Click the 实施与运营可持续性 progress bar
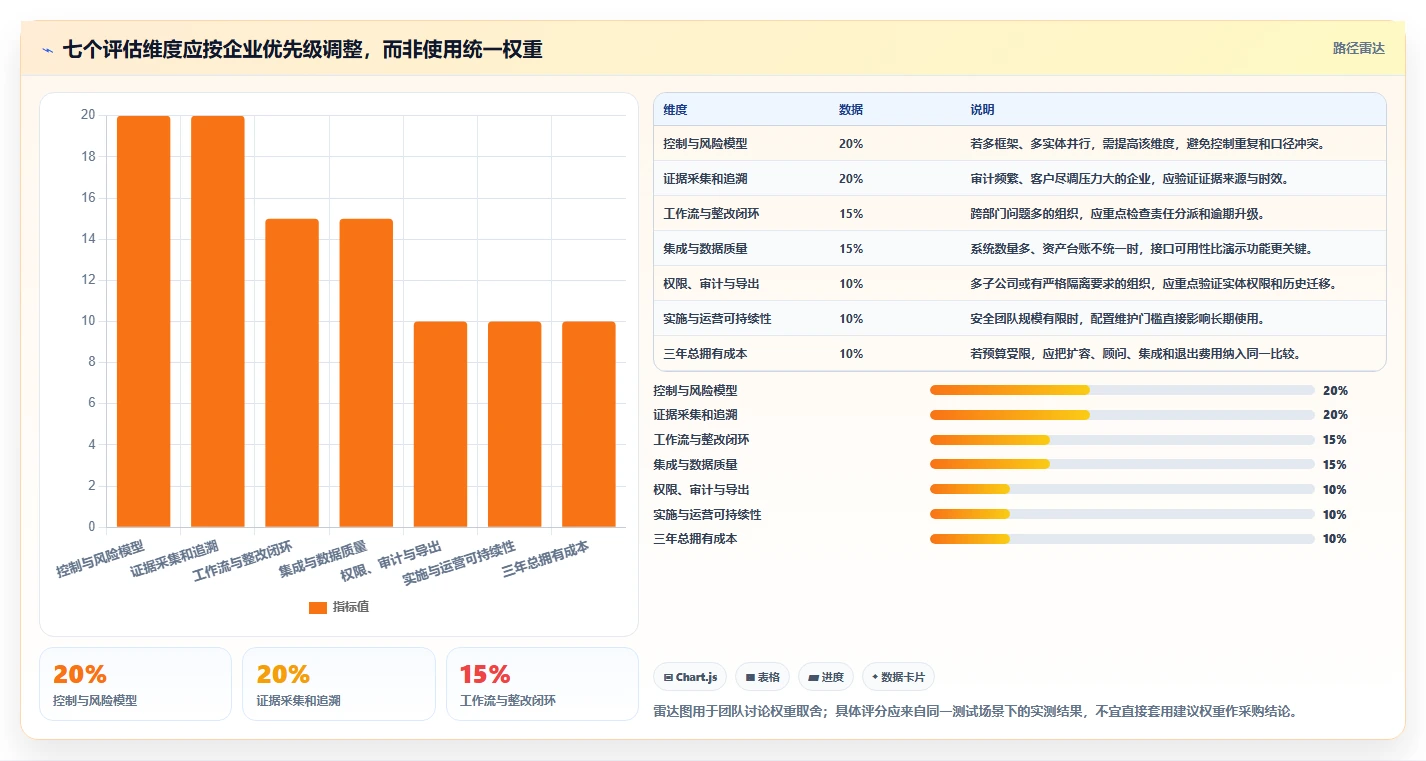1426x761 pixels. [1122, 514]
